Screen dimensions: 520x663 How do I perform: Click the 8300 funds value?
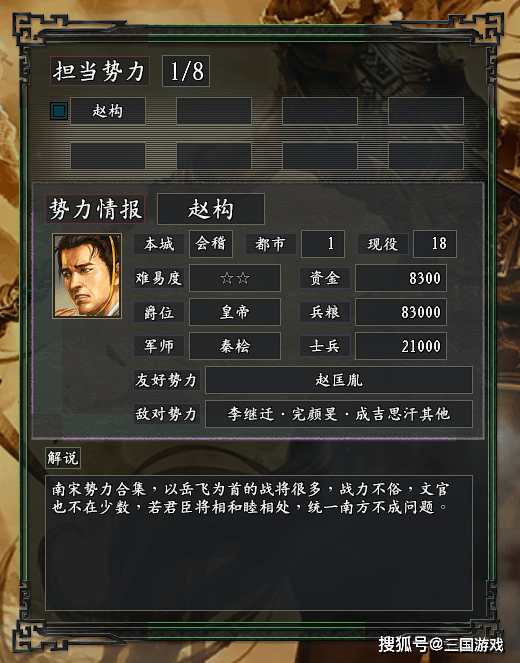(x=401, y=278)
